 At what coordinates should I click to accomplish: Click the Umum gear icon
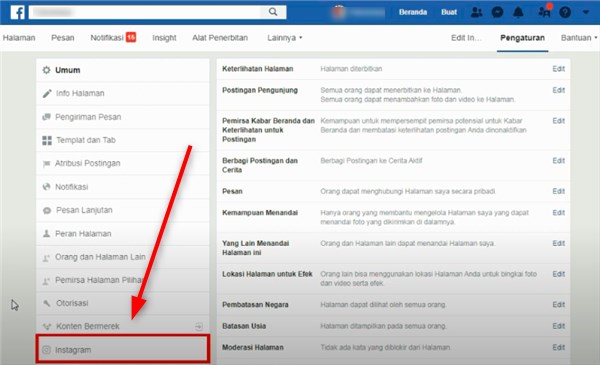point(46,70)
